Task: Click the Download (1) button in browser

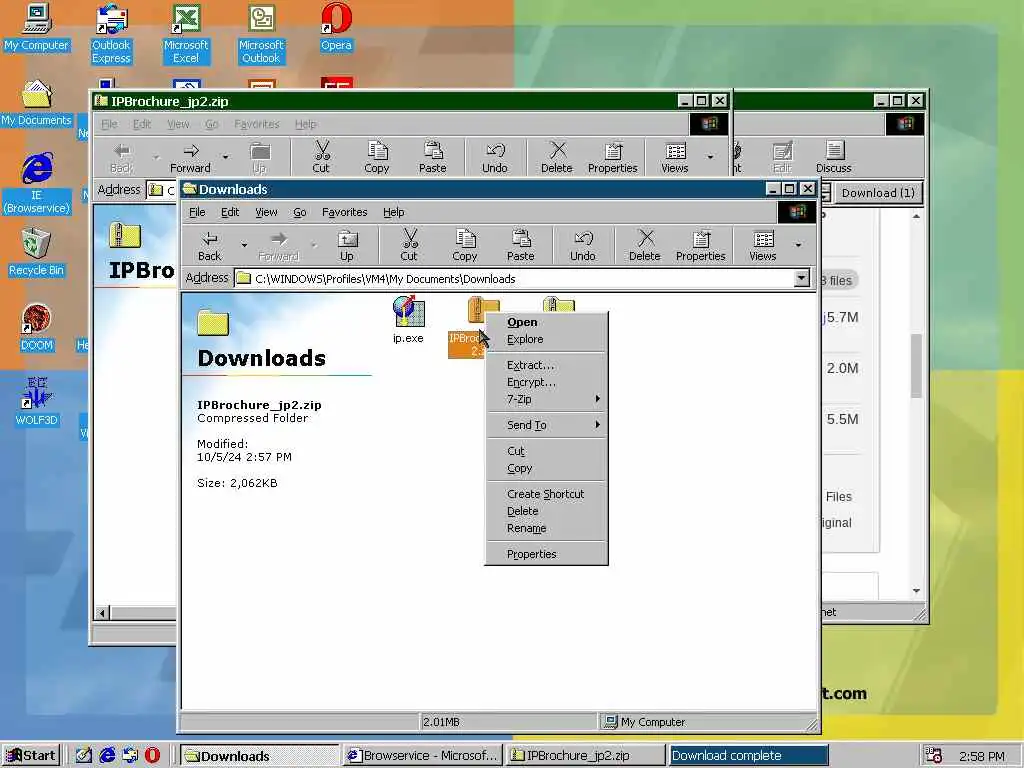Action: point(877,193)
